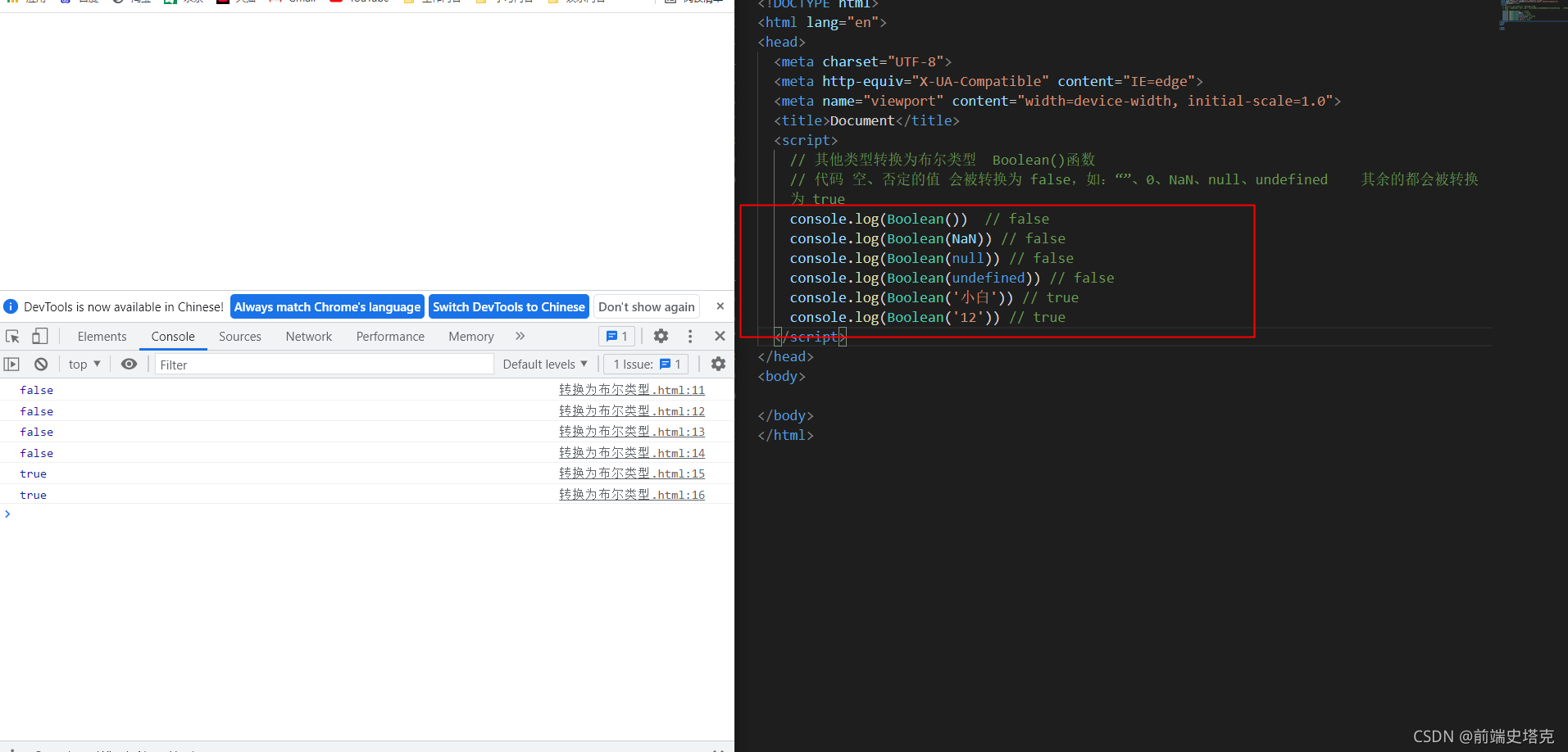1568x752 pixels.
Task: Open the Default levels dropdown
Action: 545,365
